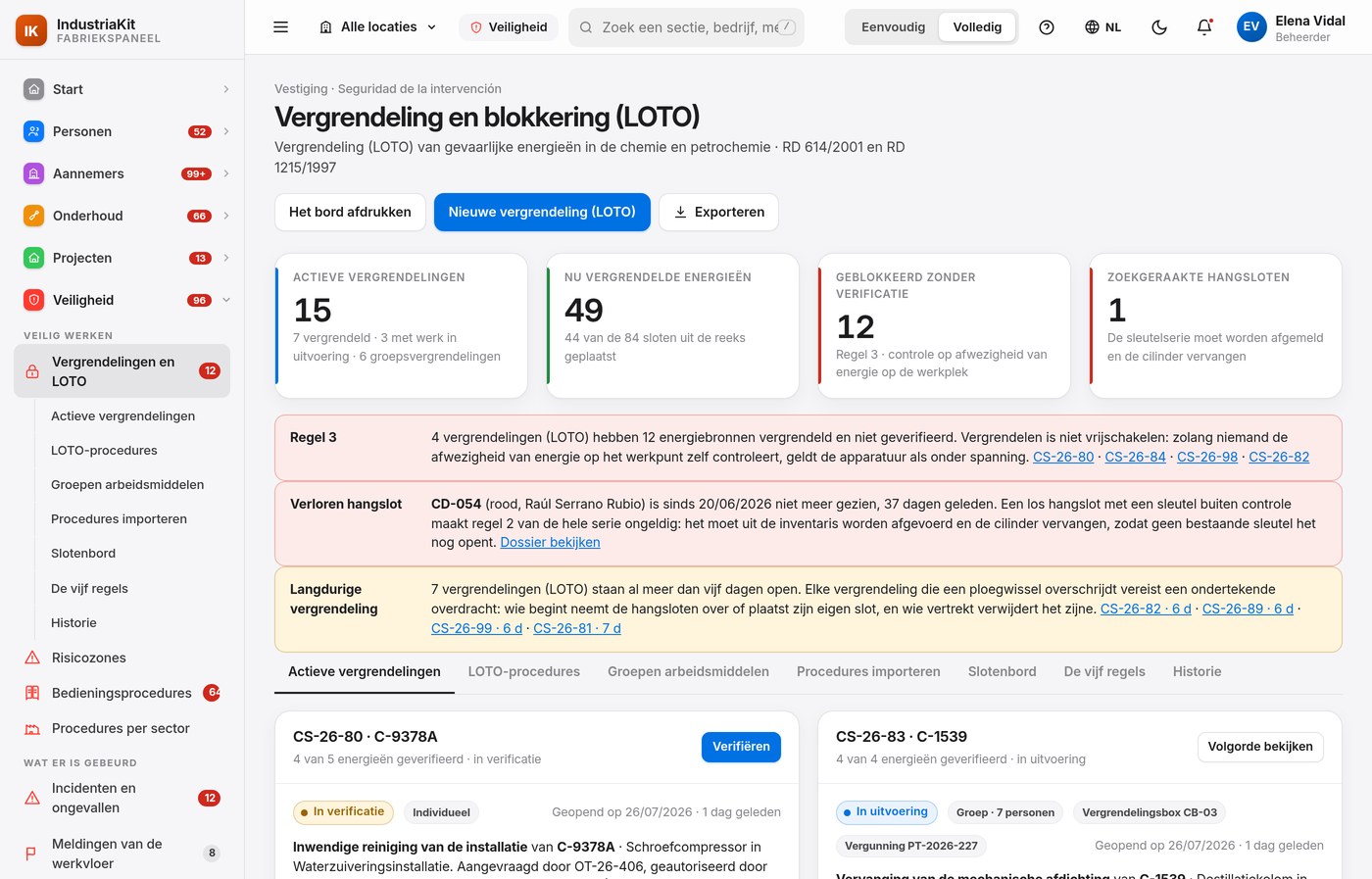
Task: Open the LOTO-procedures tab
Action: (524, 672)
